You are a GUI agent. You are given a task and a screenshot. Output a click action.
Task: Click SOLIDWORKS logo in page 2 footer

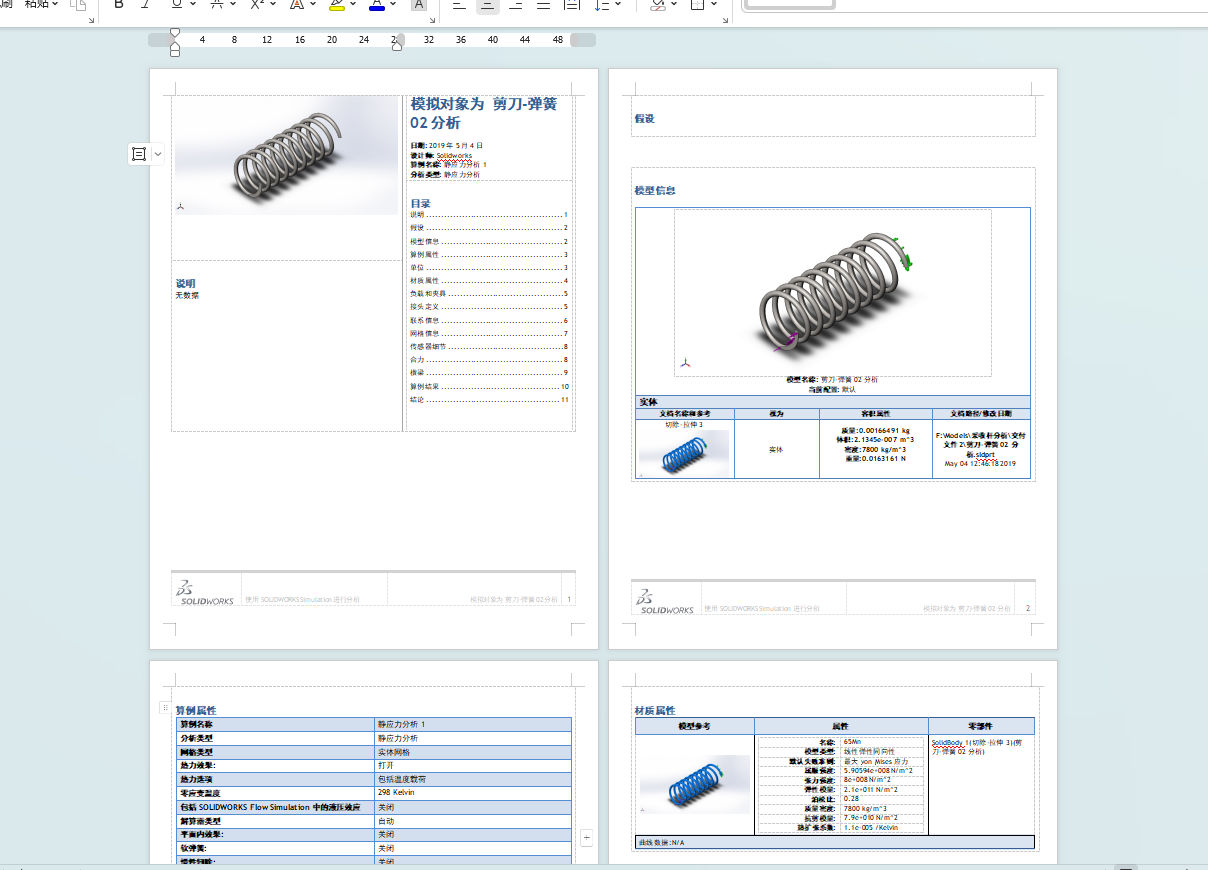click(x=666, y=600)
